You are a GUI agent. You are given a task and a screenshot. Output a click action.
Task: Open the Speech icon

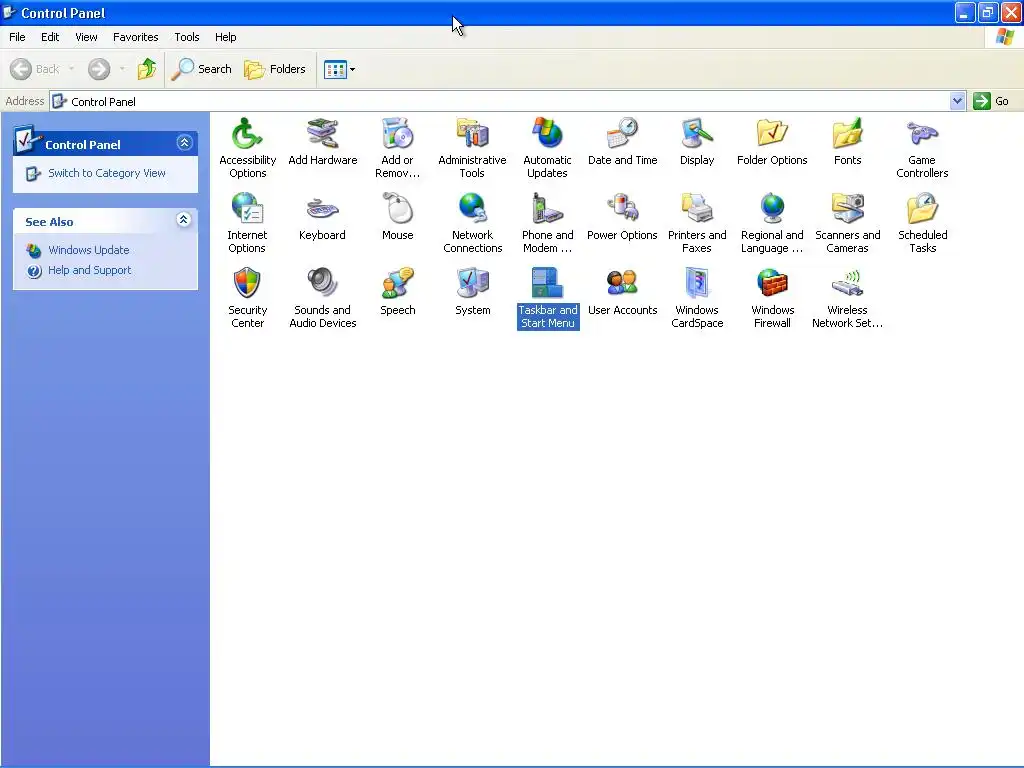[x=397, y=292]
